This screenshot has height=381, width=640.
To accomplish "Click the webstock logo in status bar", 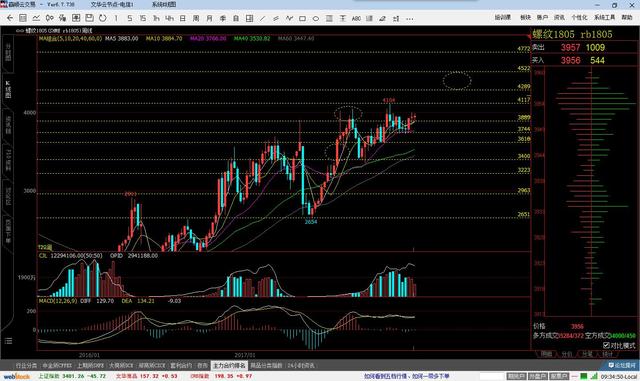I will tap(17, 376).
